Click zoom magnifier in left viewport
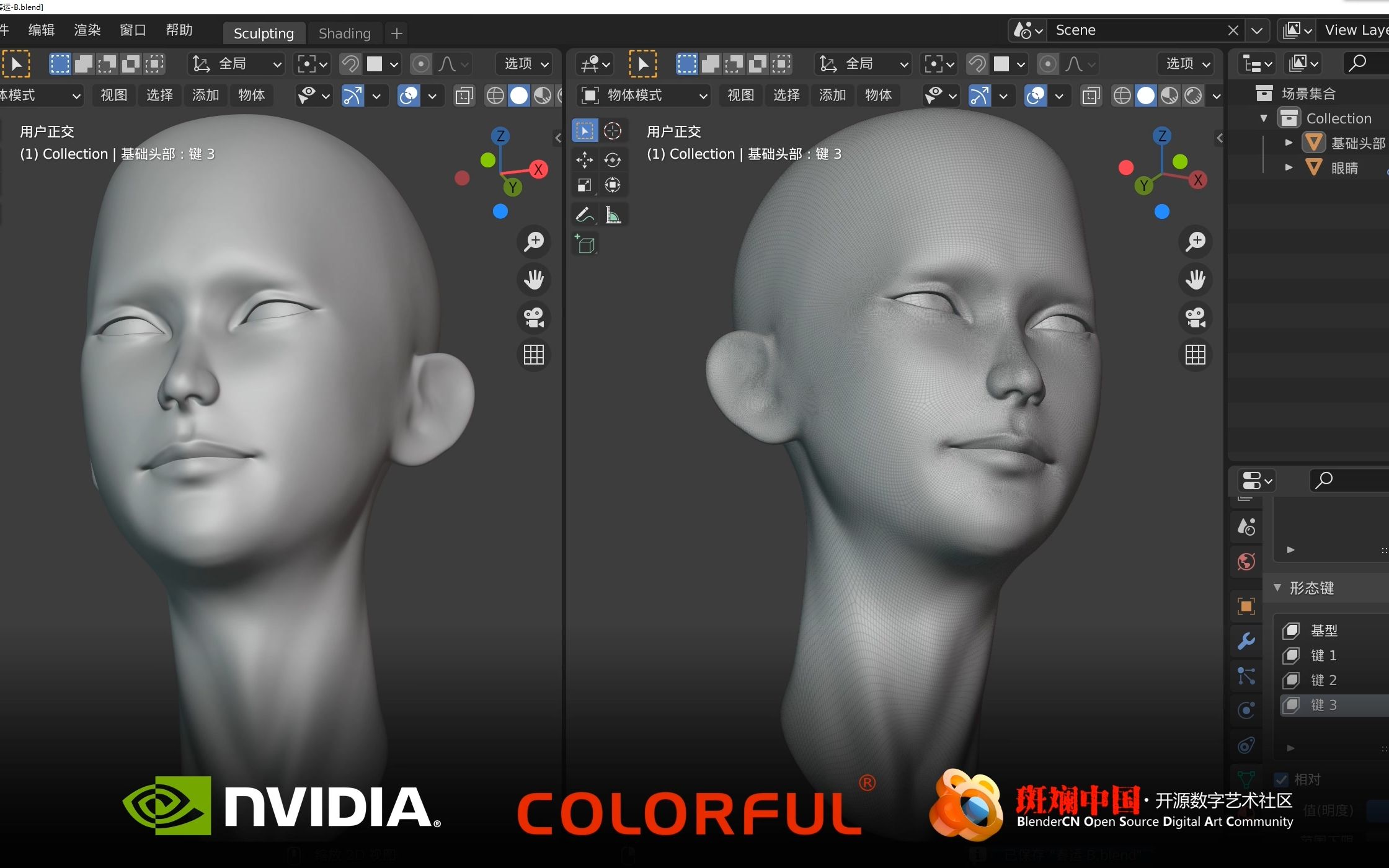The height and width of the screenshot is (868, 1389). (x=534, y=241)
